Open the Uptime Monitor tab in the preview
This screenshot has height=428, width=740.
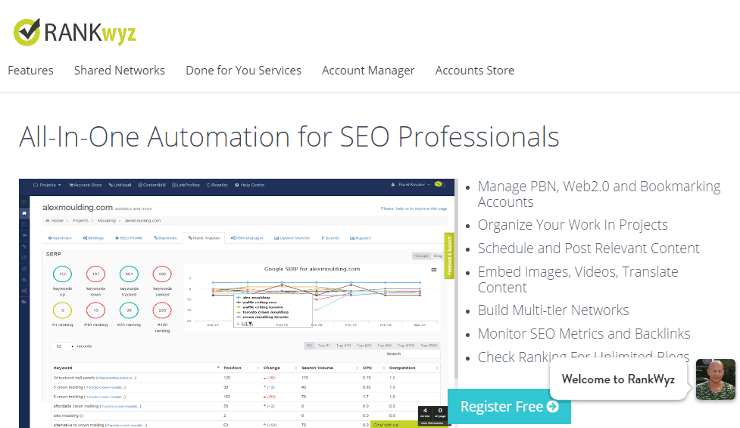click(292, 238)
